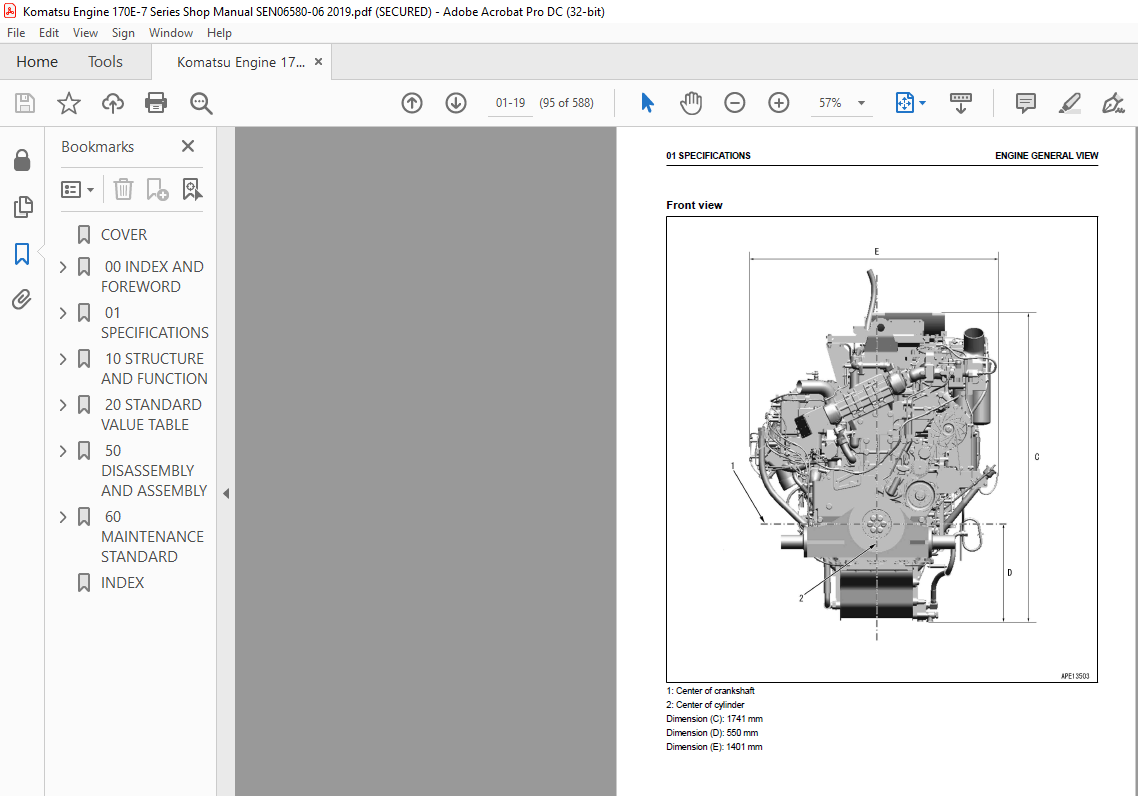The image size is (1138, 796).
Task: Expand 01 SPECIFICATIONS bookmark
Action: tap(63, 313)
